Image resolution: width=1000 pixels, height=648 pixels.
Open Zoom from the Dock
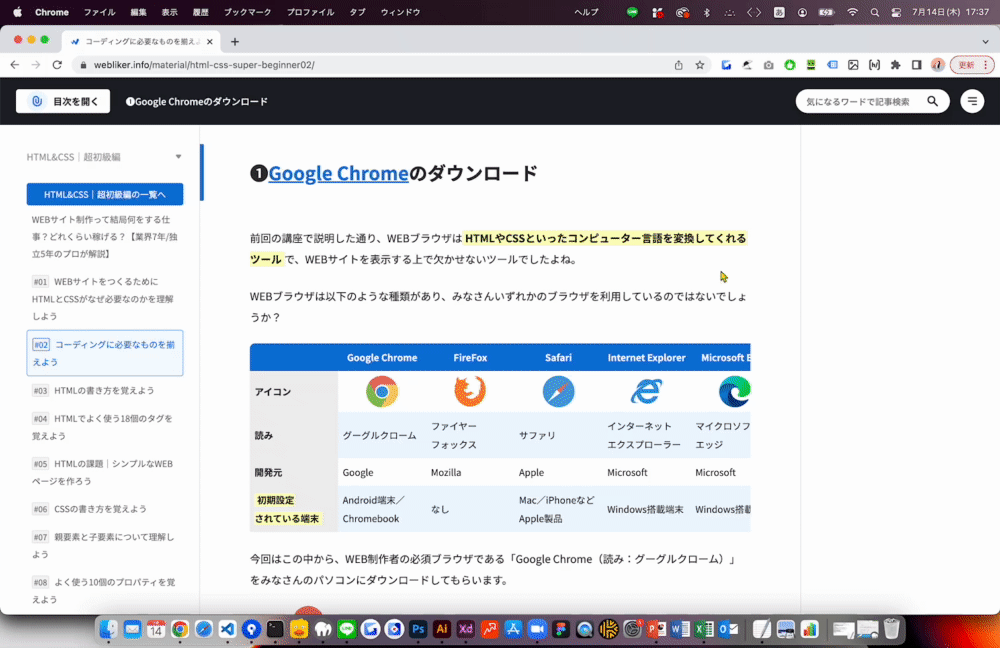coord(537,630)
